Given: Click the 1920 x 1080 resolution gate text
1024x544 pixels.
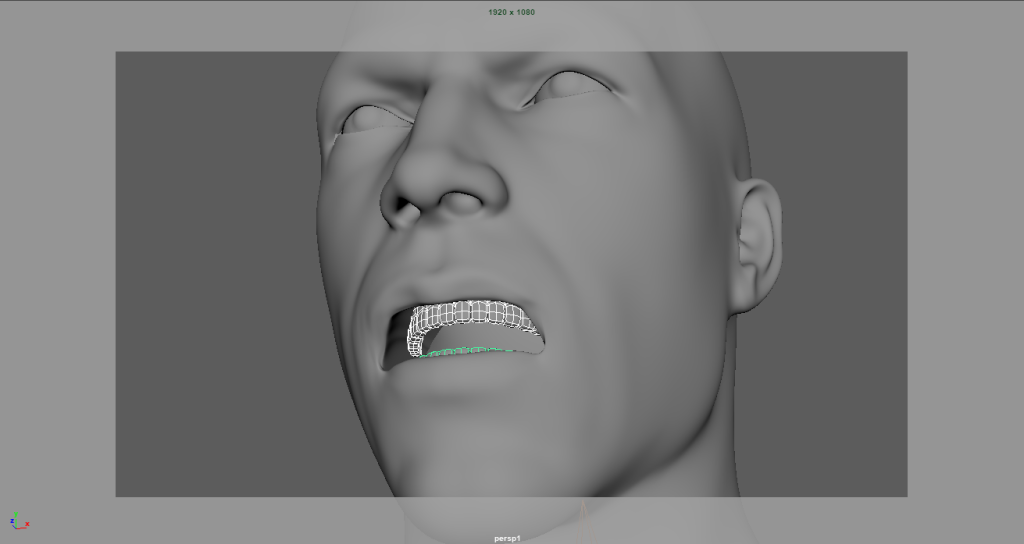Looking at the screenshot, I should click(511, 12).
